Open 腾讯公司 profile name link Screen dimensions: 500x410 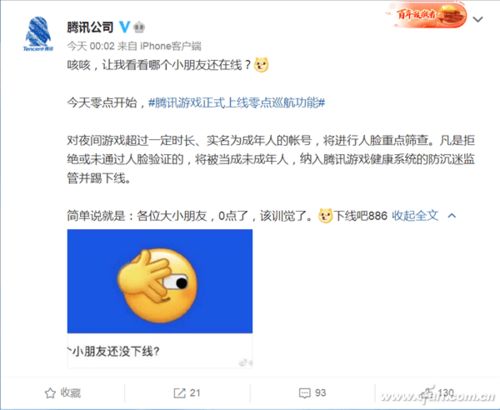(90, 27)
